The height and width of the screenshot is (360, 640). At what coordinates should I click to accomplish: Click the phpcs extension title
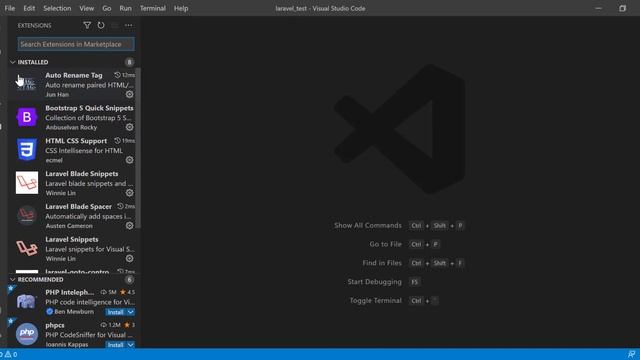click(55, 325)
